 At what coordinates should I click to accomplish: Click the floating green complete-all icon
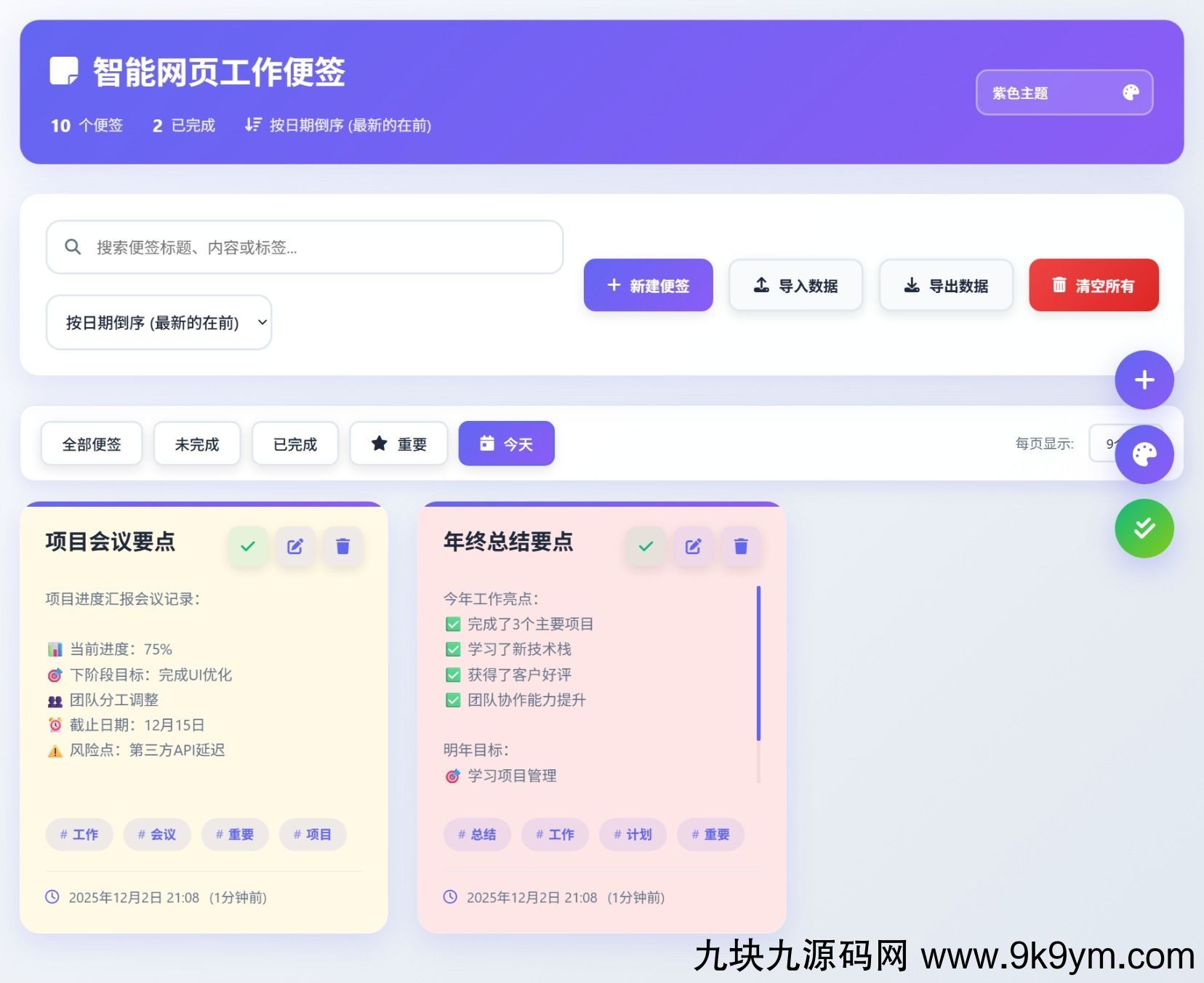point(1143,528)
